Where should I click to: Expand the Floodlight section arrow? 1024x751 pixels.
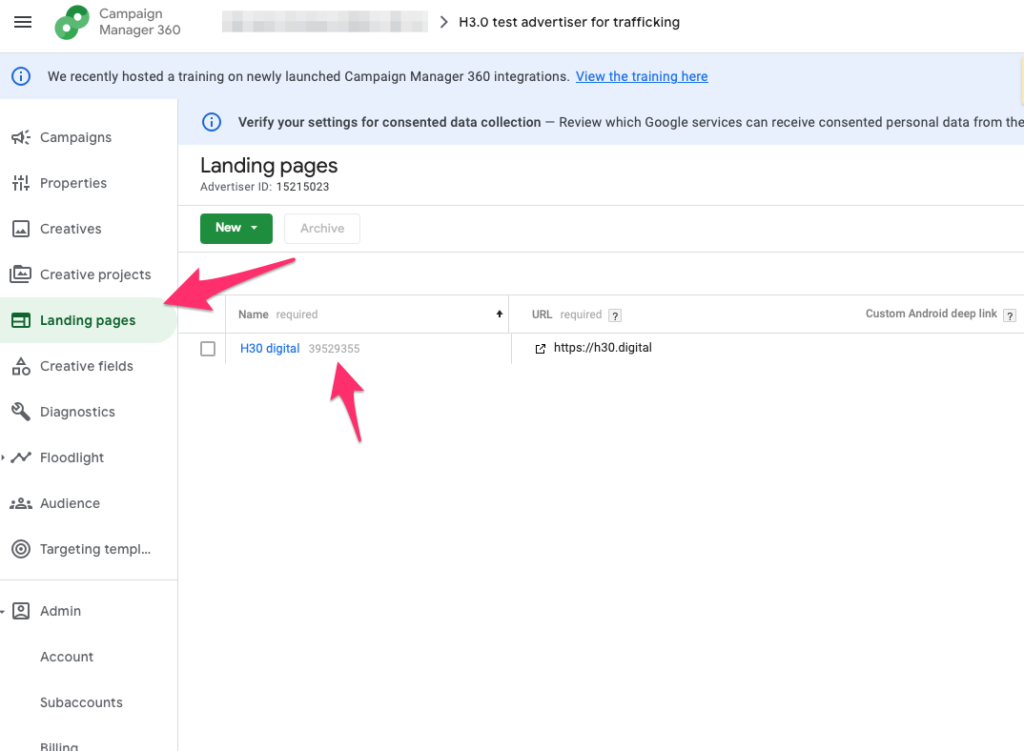point(4,458)
